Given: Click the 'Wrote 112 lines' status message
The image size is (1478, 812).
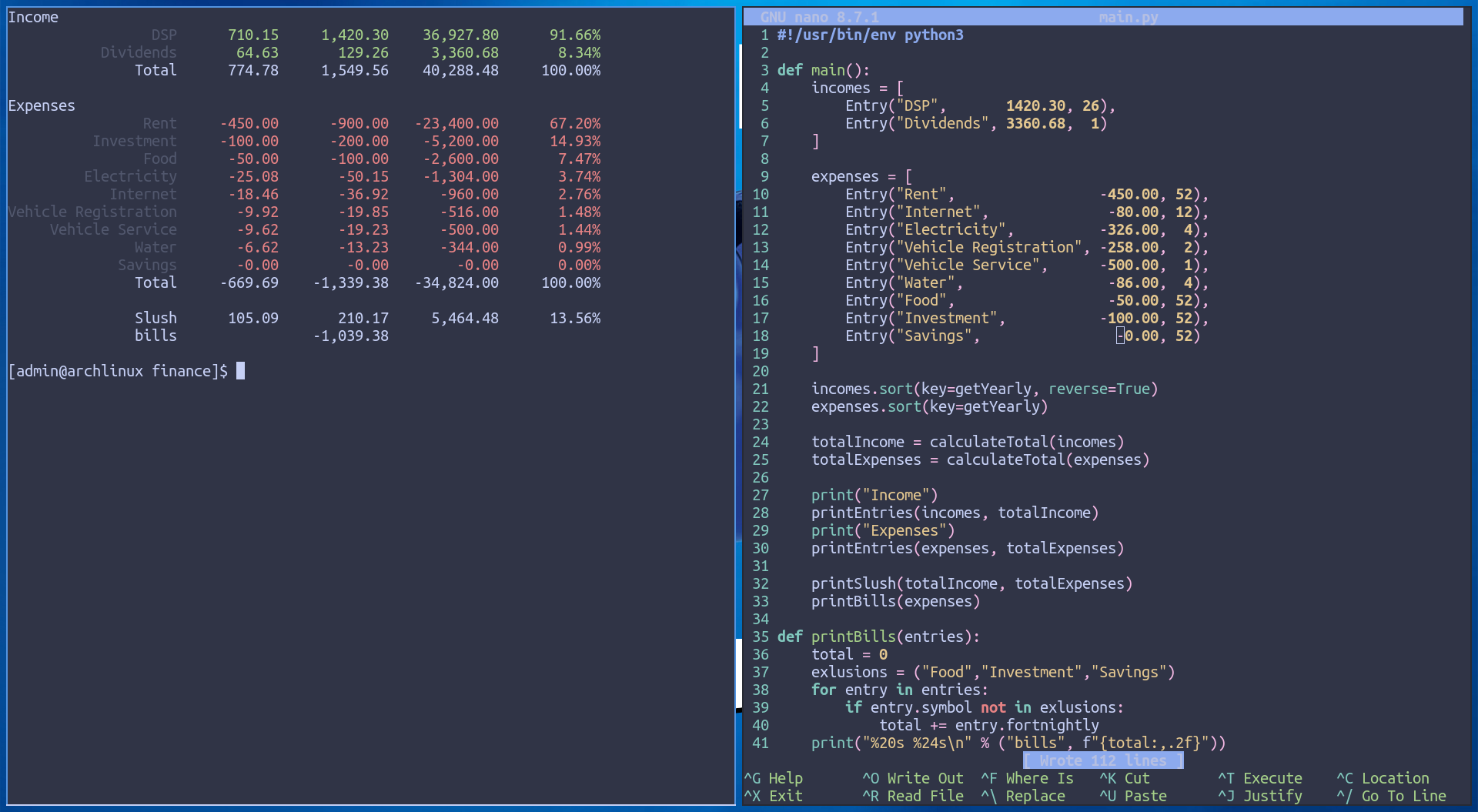Looking at the screenshot, I should click(1103, 760).
